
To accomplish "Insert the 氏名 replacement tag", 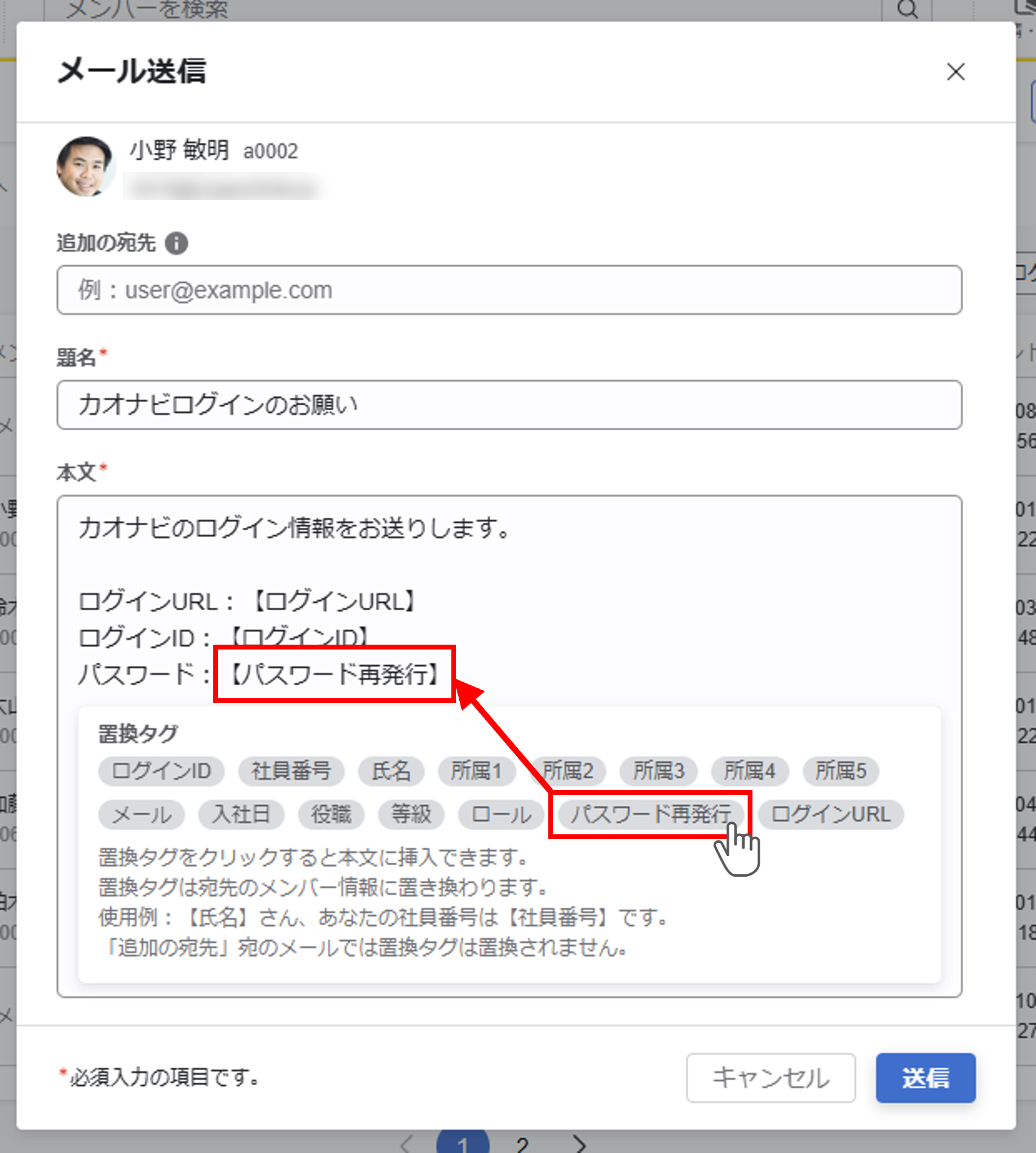I will click(391, 771).
